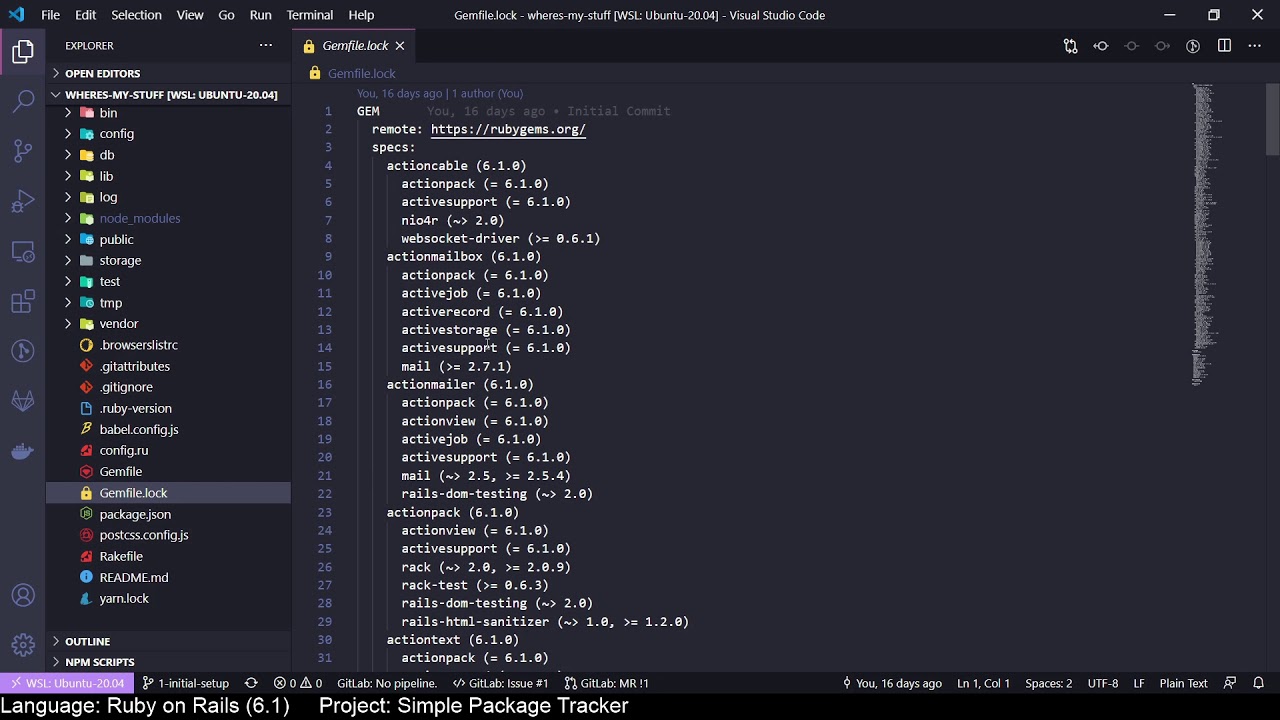The height and width of the screenshot is (720, 1280).
Task: Click the split editor right icon
Action: tap(1224, 46)
